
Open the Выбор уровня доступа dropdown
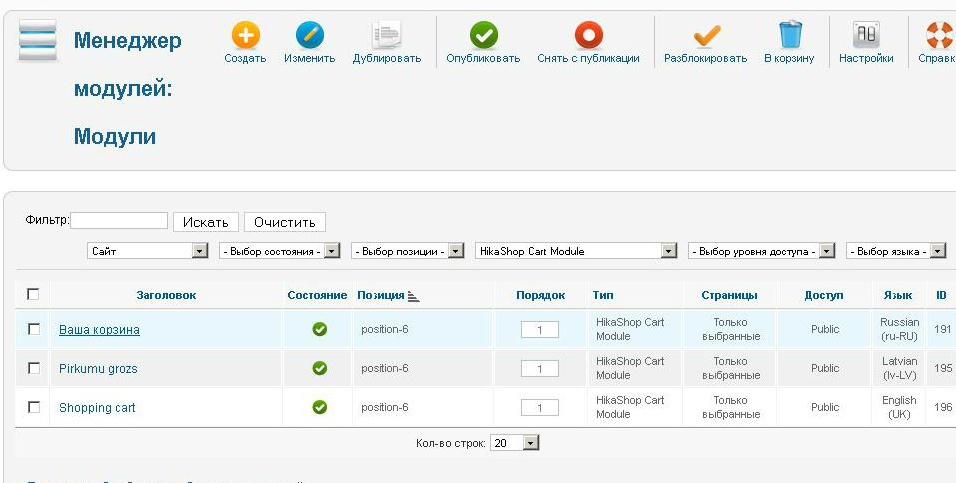[x=762, y=251]
